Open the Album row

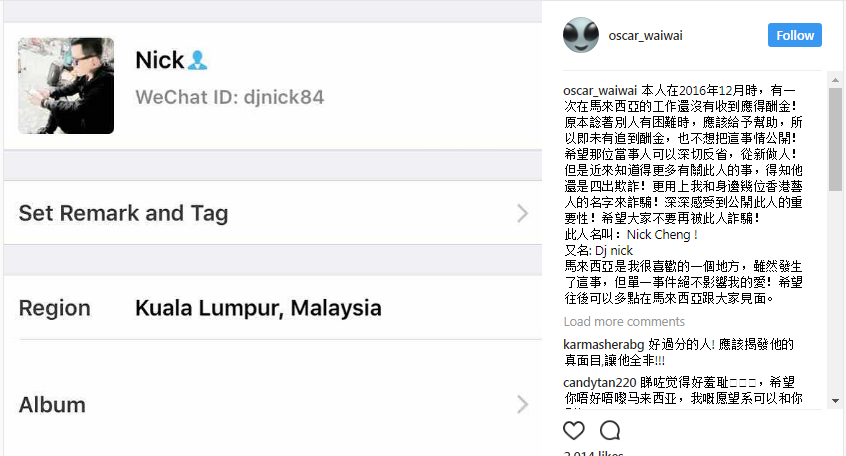point(273,404)
